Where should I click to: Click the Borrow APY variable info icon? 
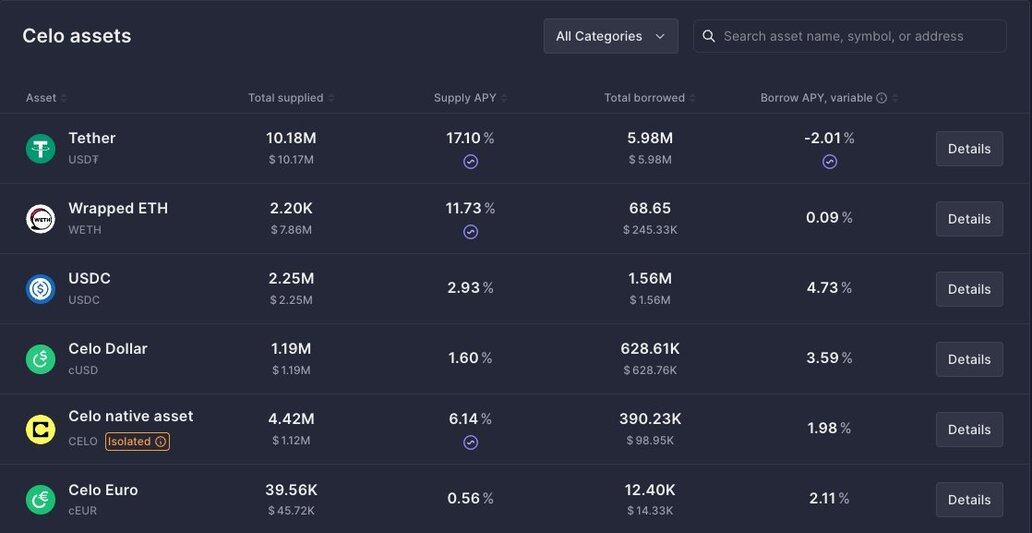pos(881,98)
